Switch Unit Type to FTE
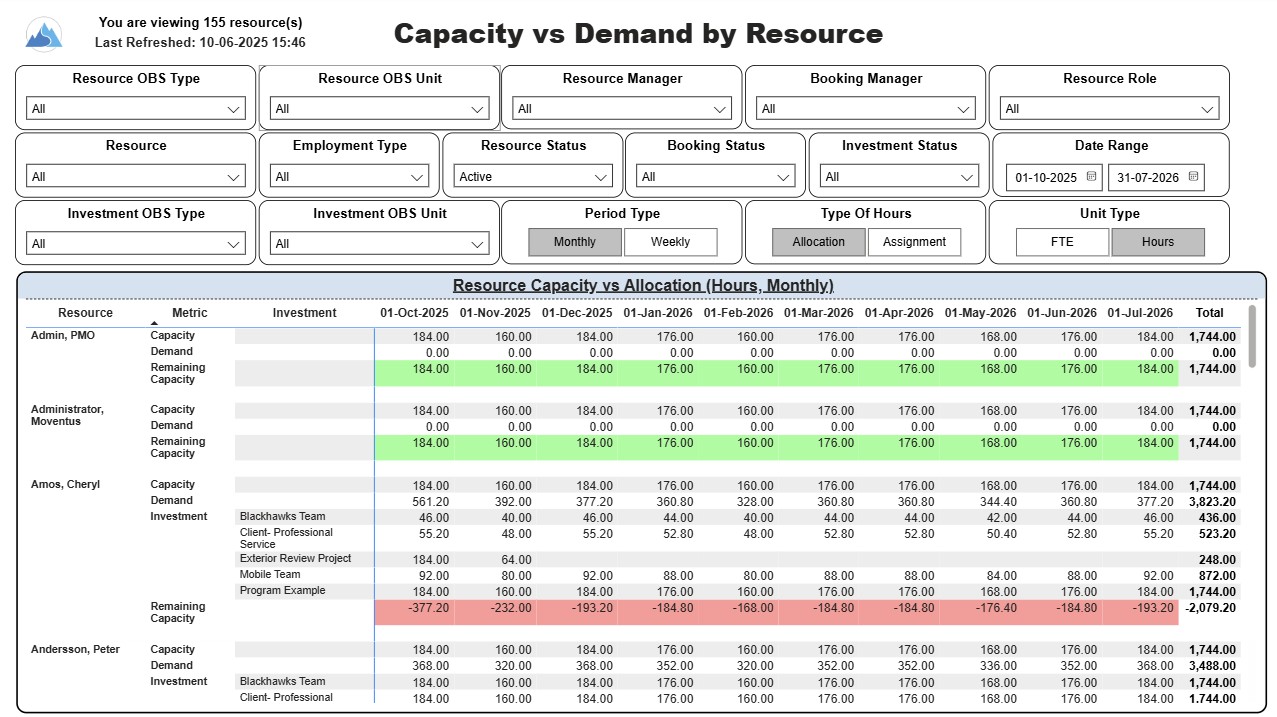 pyautogui.click(x=1061, y=241)
